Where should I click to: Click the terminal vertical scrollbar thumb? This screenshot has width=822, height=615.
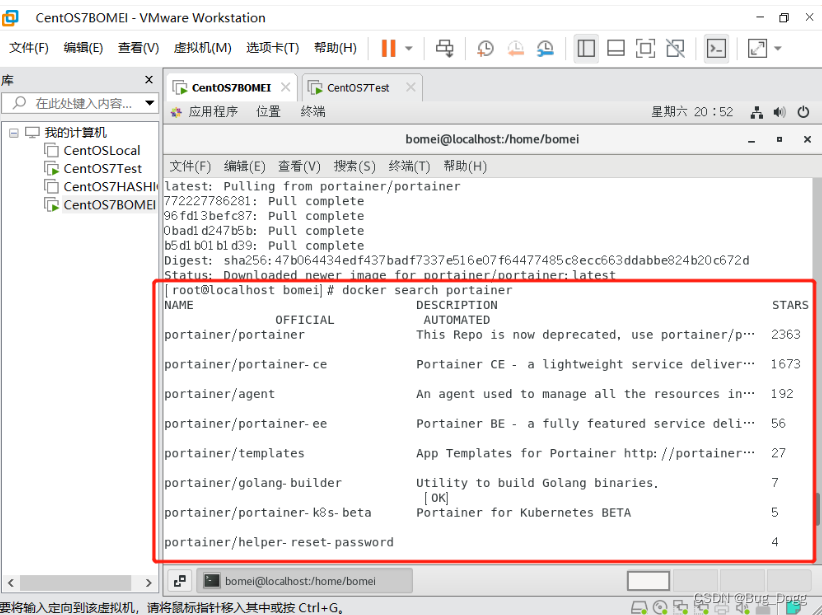(x=817, y=509)
